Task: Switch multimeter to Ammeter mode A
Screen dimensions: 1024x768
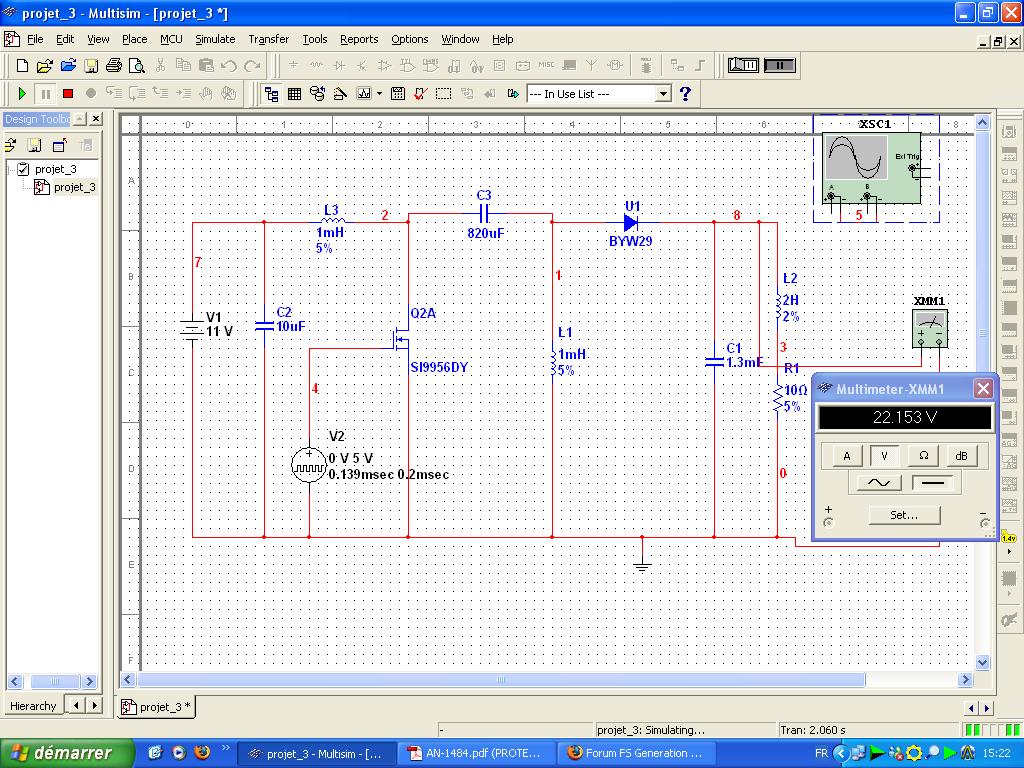Action: (846, 456)
